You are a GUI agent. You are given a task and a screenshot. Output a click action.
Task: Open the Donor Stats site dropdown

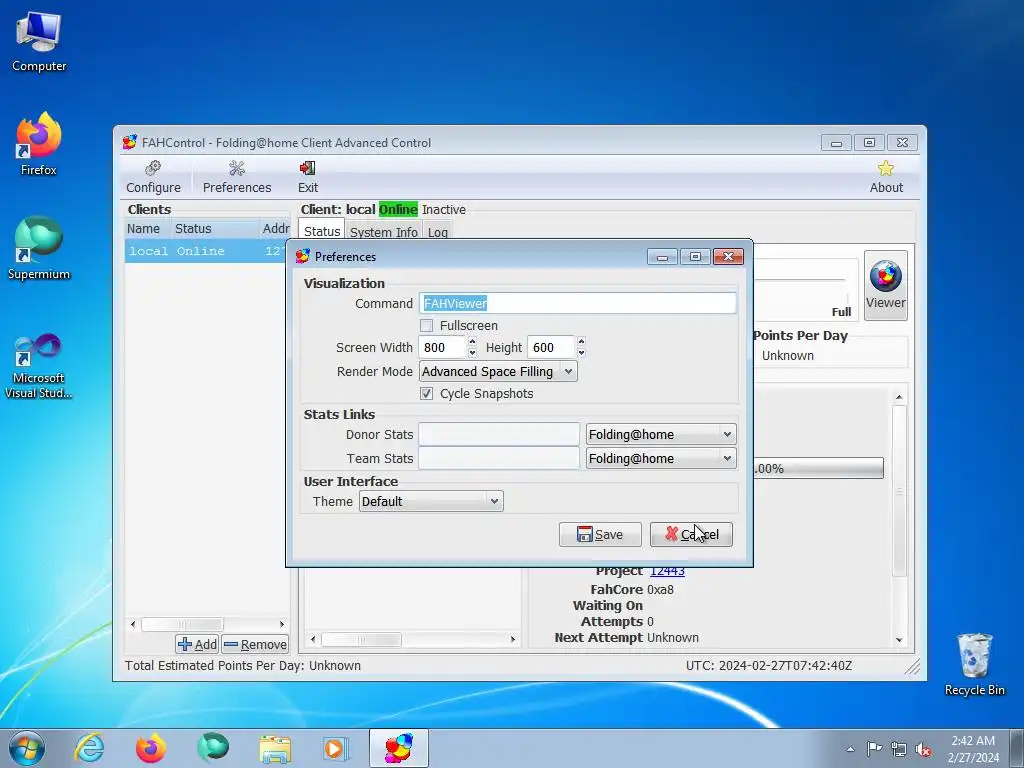tap(661, 434)
